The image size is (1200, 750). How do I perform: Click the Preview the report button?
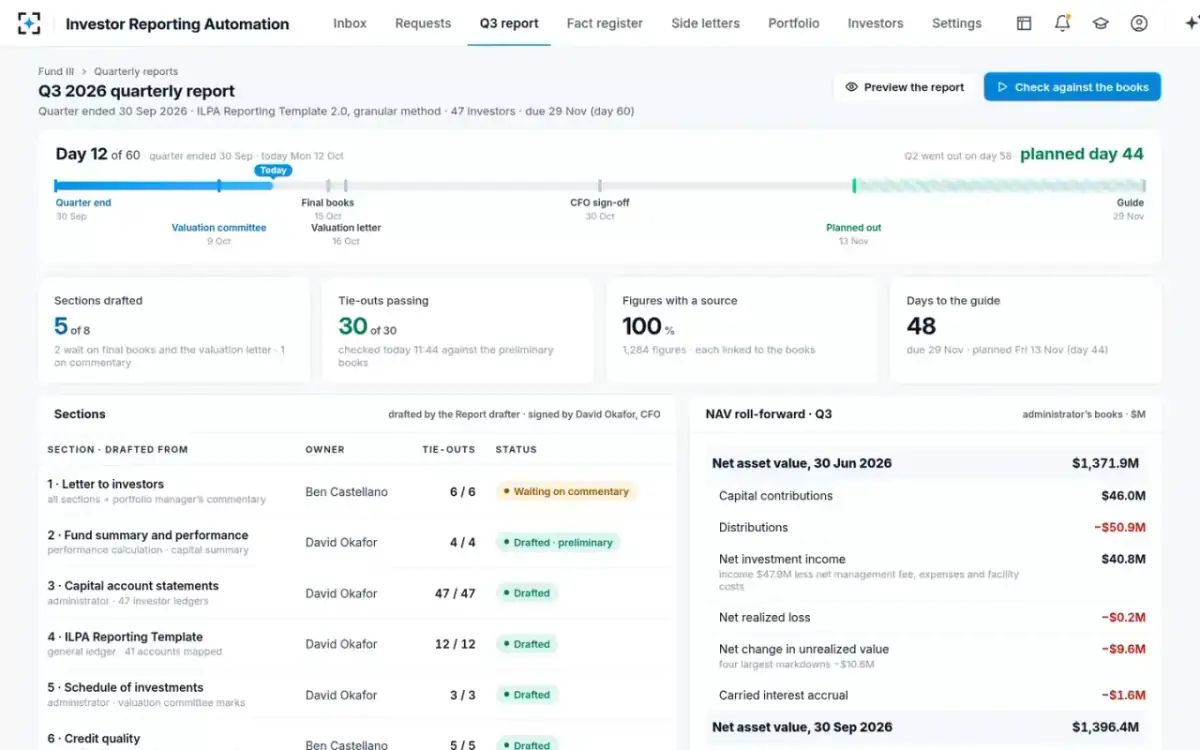[x=905, y=87]
